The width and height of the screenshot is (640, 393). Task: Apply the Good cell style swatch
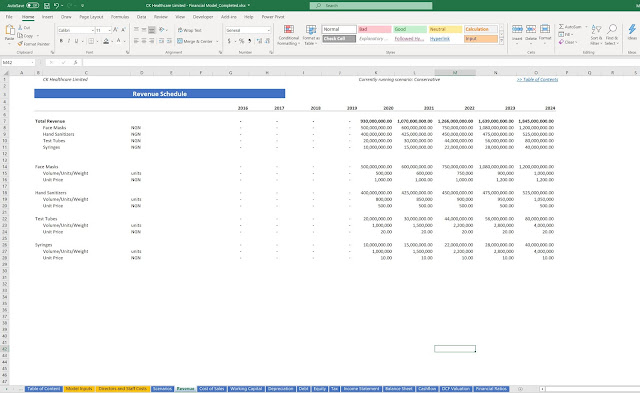(410, 29)
